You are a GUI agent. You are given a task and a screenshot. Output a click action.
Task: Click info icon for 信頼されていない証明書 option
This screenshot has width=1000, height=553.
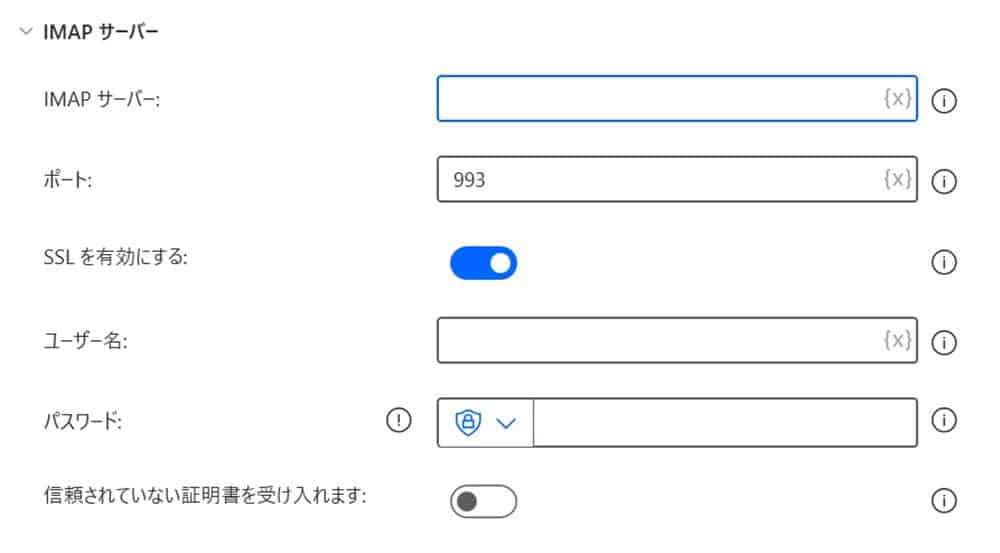pos(944,501)
